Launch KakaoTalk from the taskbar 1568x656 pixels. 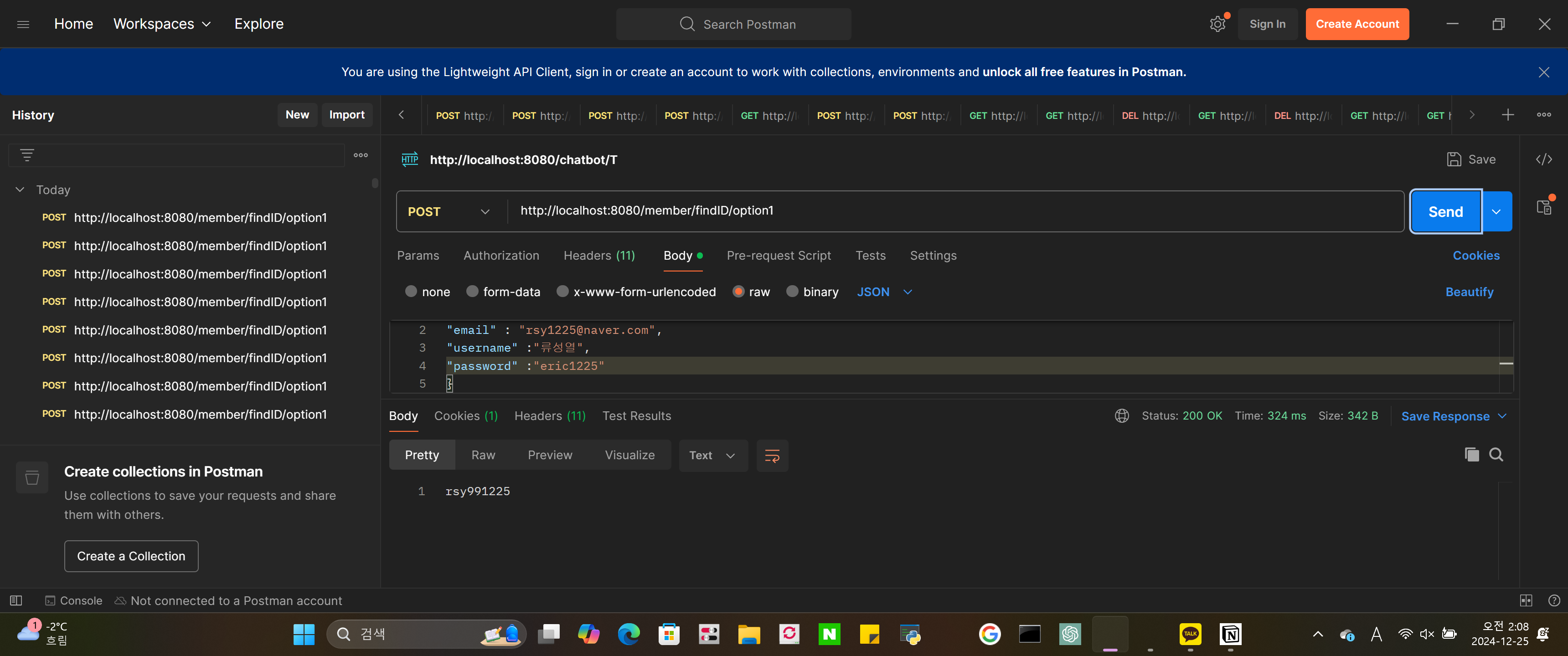point(1190,635)
